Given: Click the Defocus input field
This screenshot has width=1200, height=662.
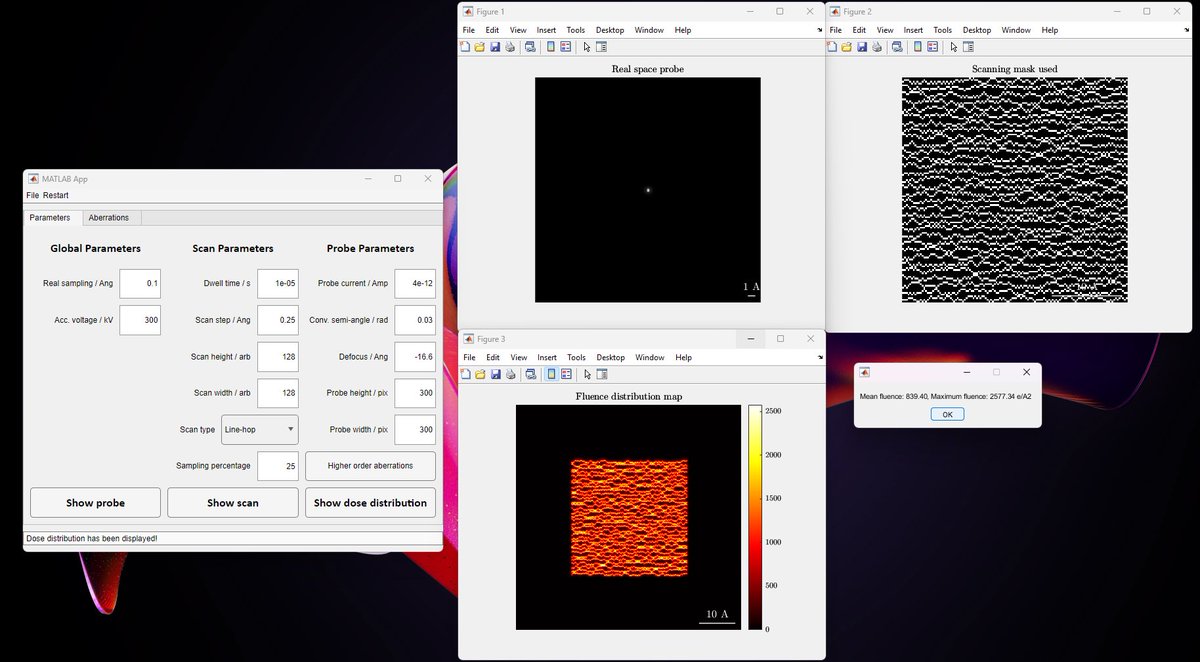Looking at the screenshot, I should click(415, 356).
